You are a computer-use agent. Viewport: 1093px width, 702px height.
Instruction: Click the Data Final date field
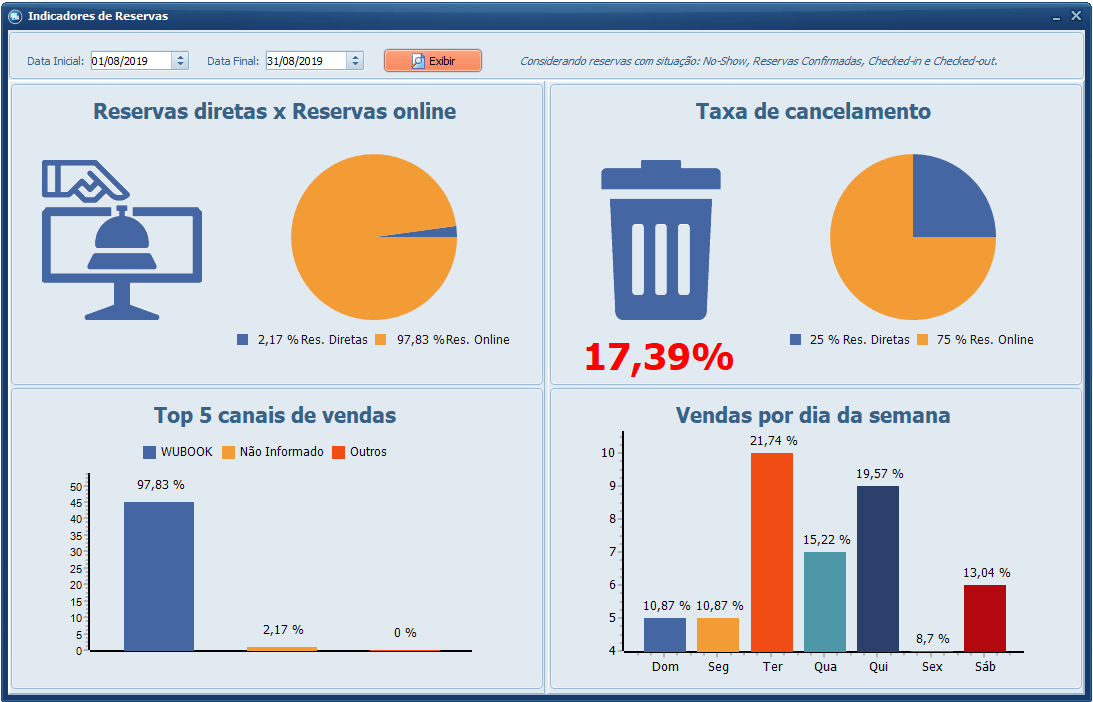coord(306,61)
